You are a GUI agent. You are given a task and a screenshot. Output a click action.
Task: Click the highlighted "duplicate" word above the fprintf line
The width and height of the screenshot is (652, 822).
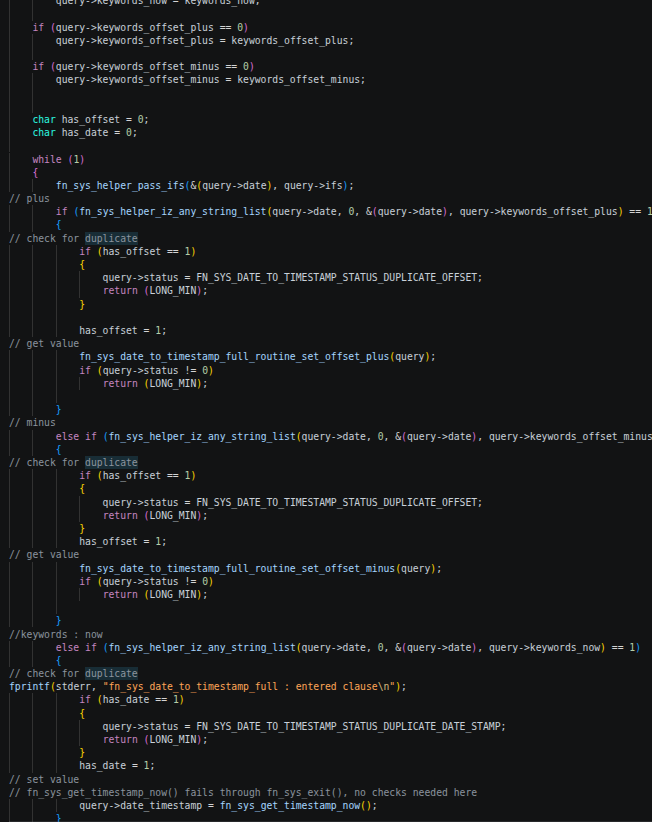click(x=111, y=674)
